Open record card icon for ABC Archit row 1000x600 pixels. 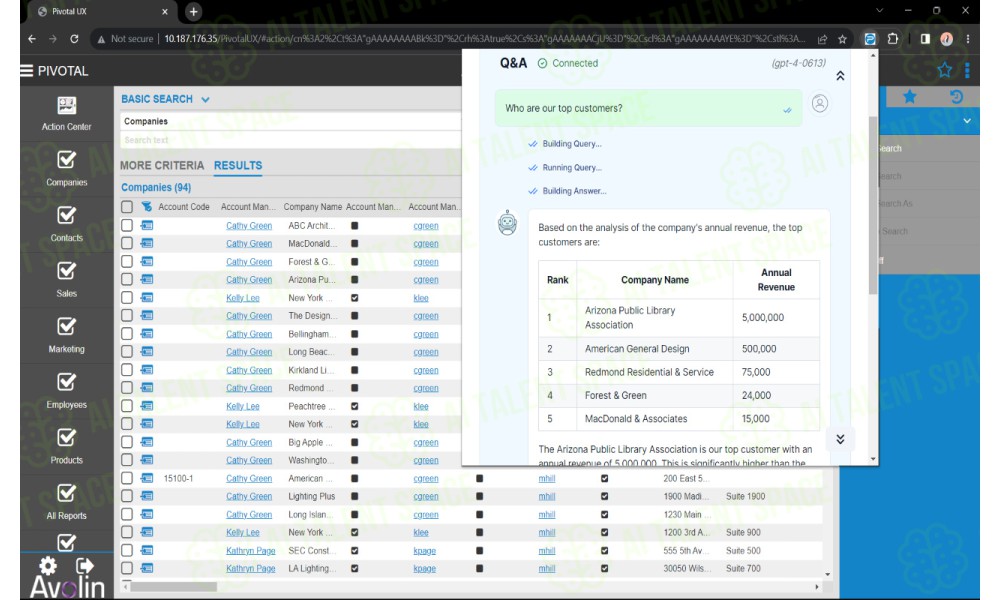[x=147, y=225]
